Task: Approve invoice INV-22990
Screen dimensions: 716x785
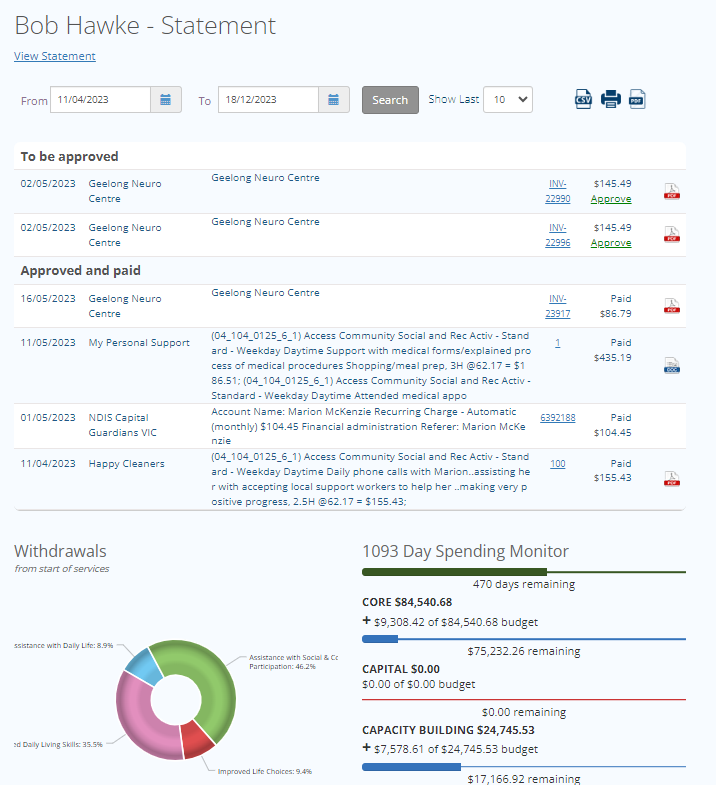Action: [610, 199]
